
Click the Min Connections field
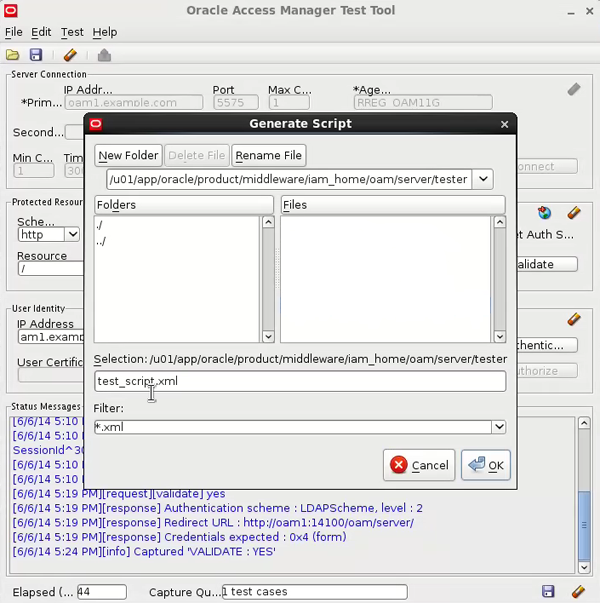tap(34, 171)
